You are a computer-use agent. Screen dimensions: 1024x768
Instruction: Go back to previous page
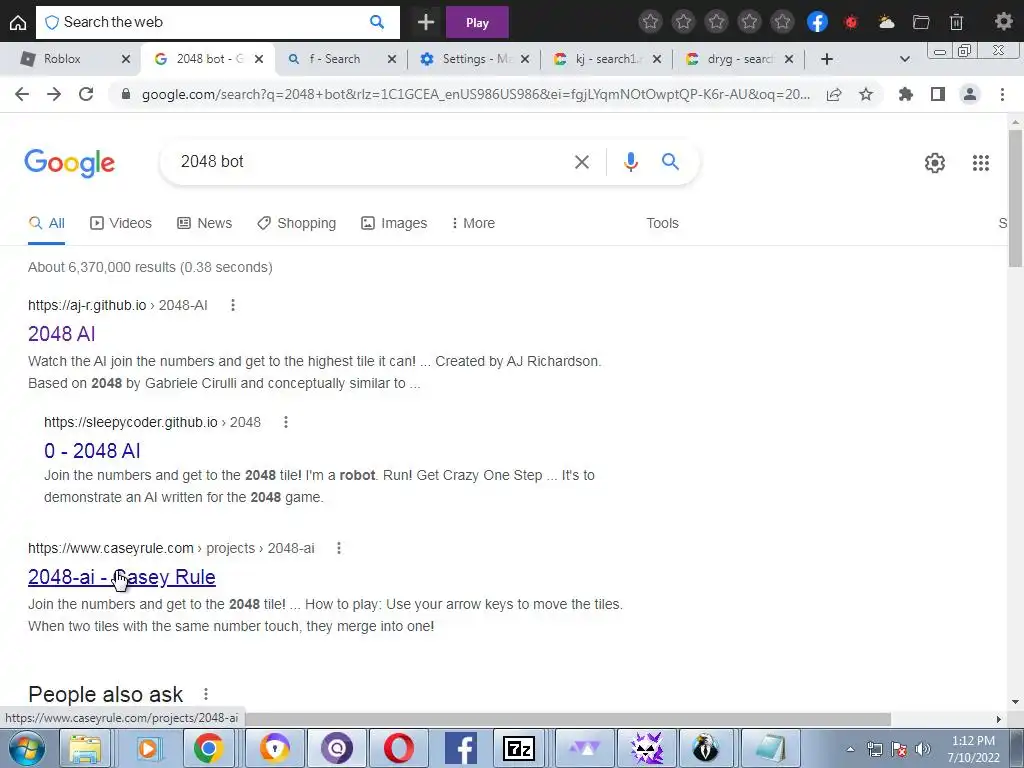[22, 94]
